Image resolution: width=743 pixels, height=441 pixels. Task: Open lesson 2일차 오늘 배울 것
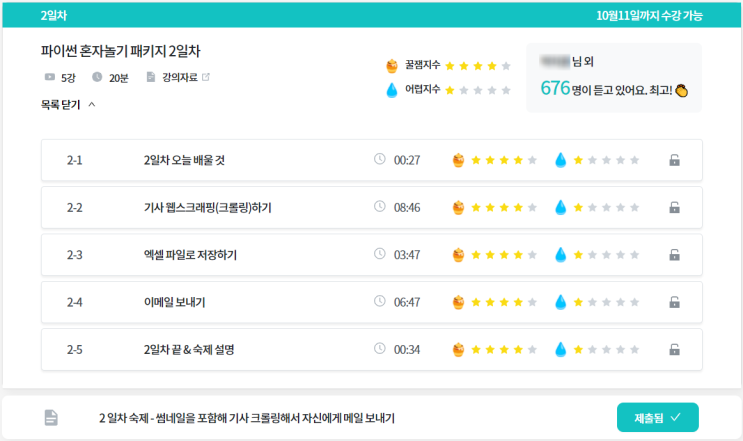click(x=184, y=160)
